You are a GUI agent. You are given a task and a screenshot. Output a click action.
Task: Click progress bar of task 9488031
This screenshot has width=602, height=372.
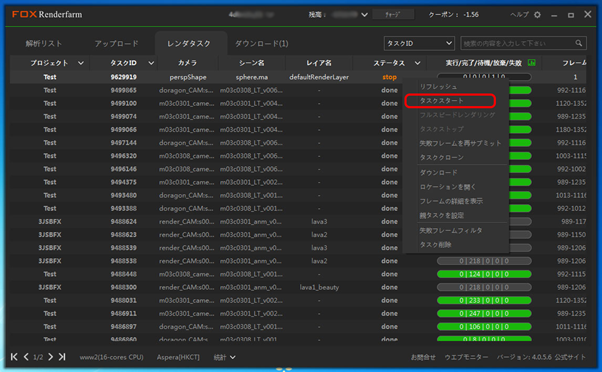484,300
